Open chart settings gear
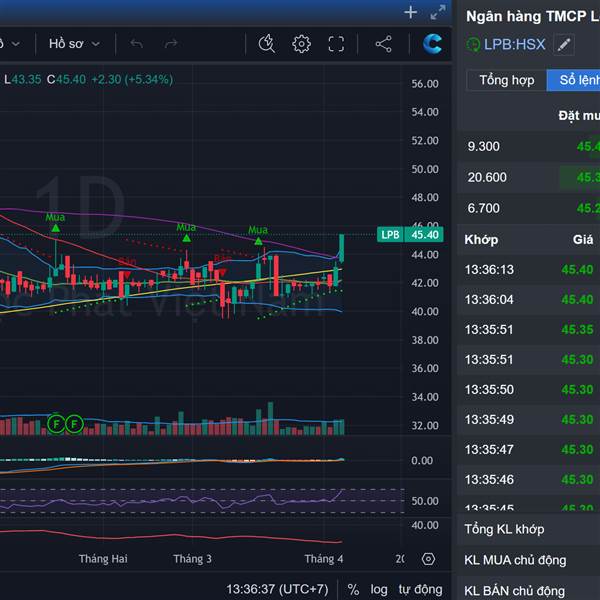 (301, 44)
